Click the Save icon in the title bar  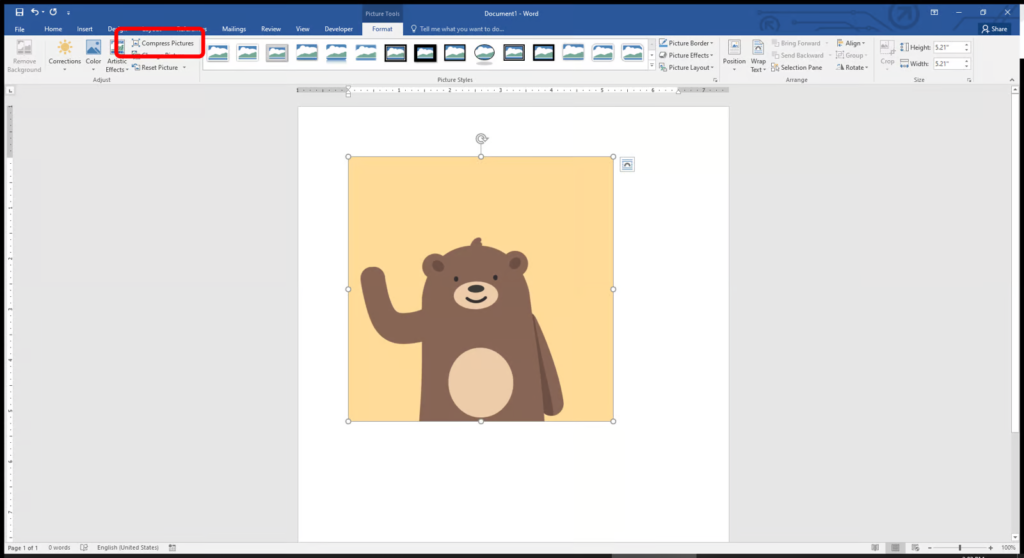tap(19, 12)
